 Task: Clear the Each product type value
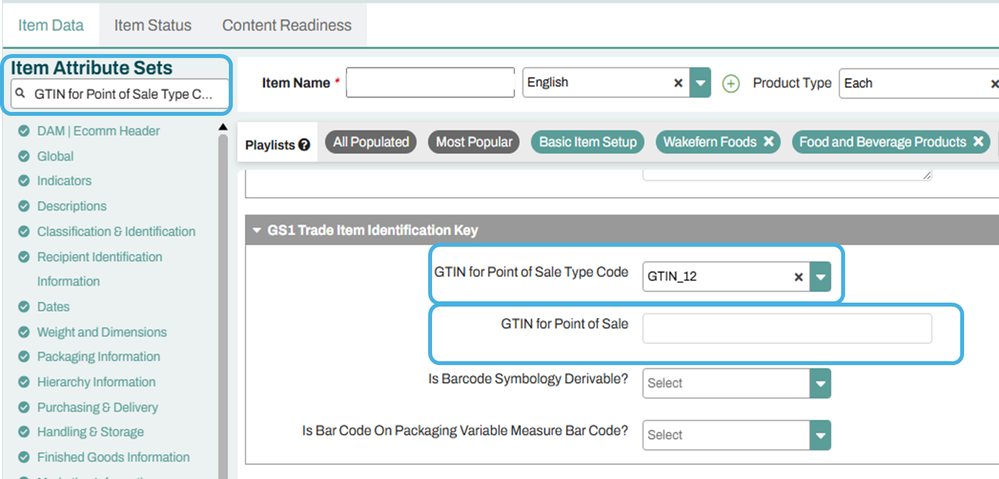(x=993, y=84)
